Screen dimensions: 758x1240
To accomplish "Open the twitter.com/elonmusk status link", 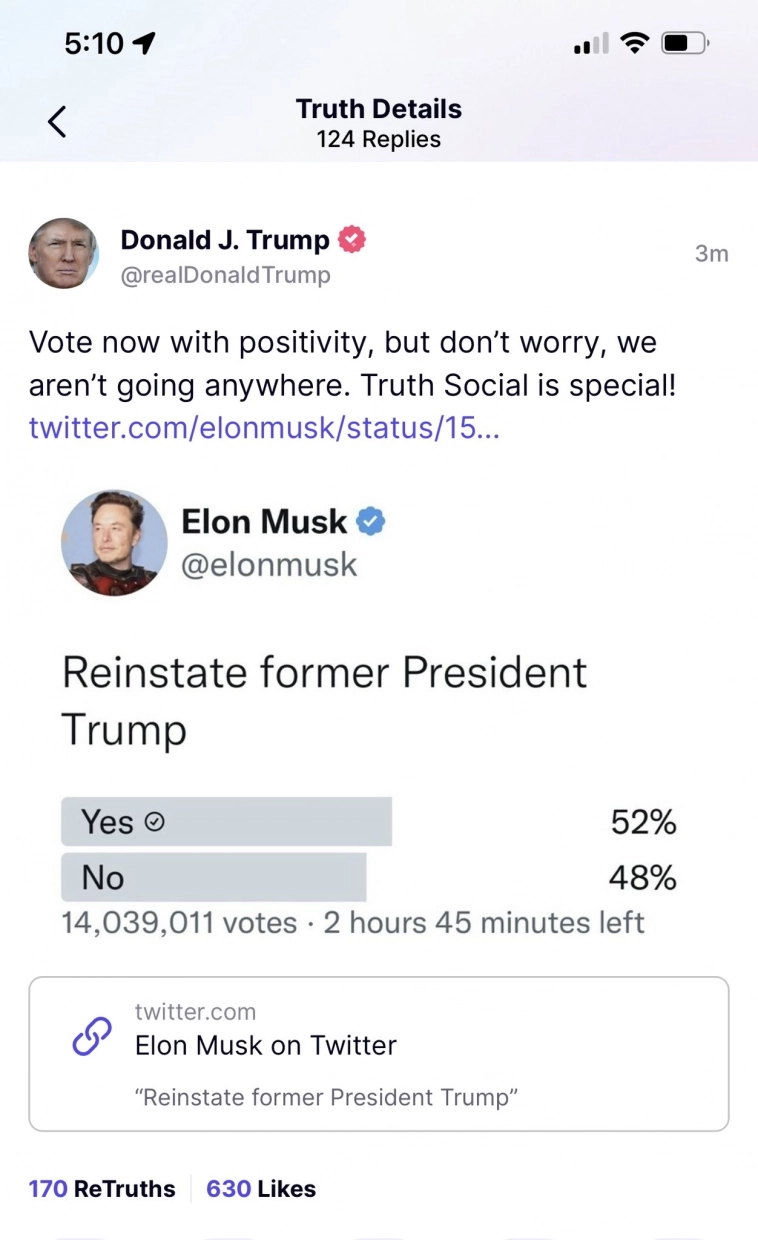I will click(x=264, y=427).
